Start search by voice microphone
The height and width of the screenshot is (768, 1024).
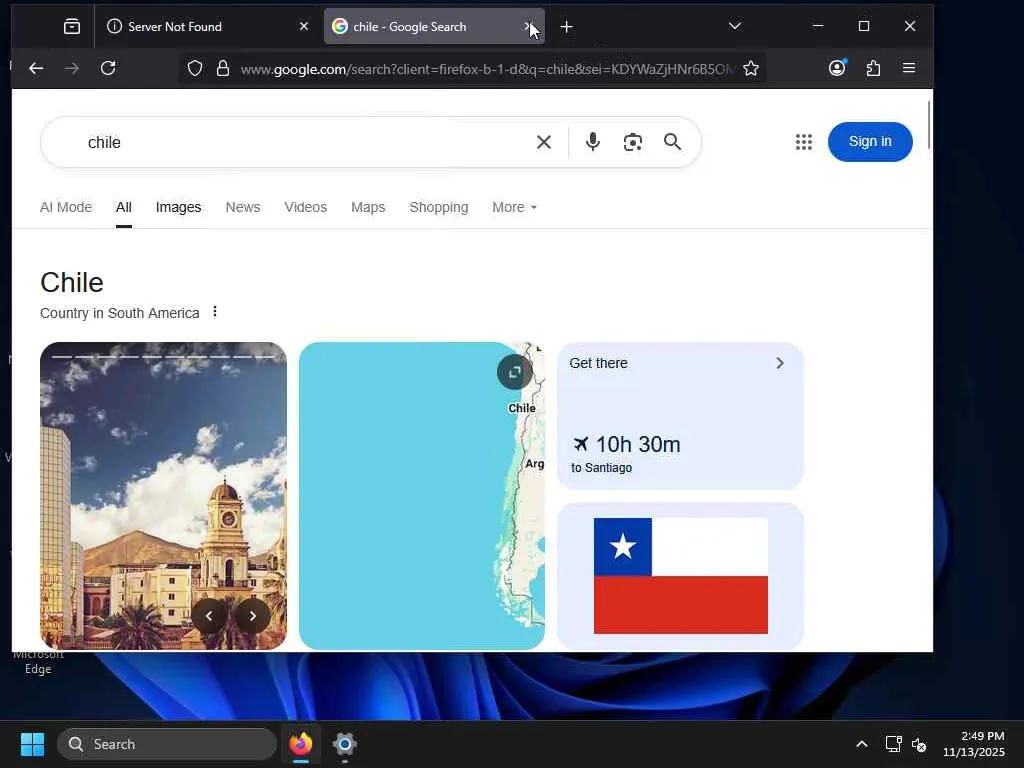coord(592,142)
